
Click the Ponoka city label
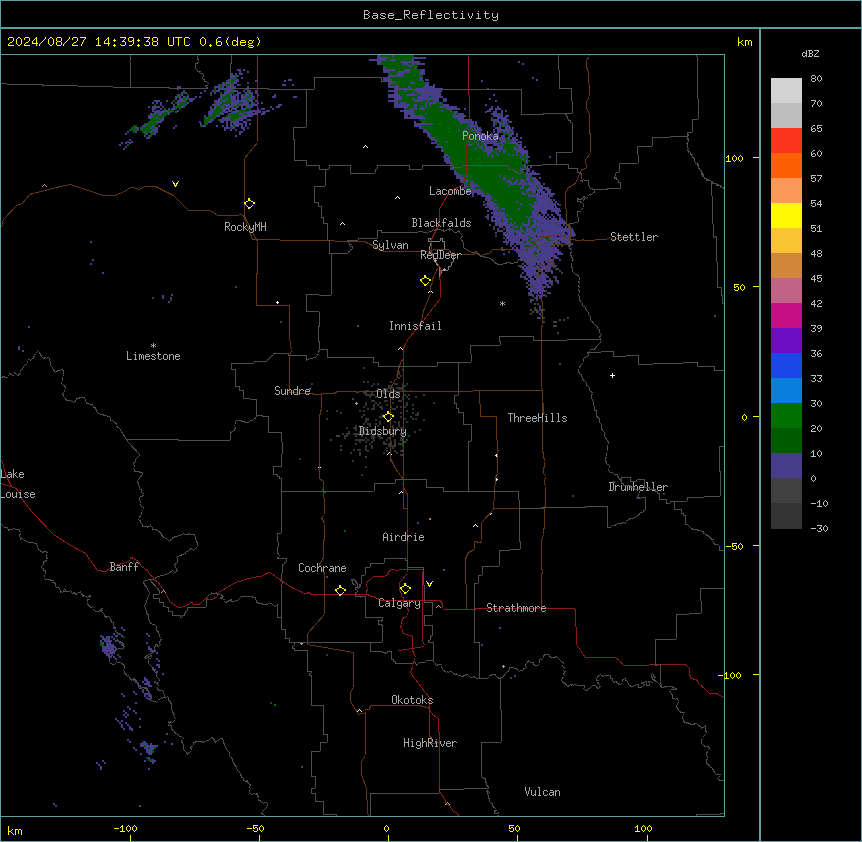pyautogui.click(x=480, y=136)
